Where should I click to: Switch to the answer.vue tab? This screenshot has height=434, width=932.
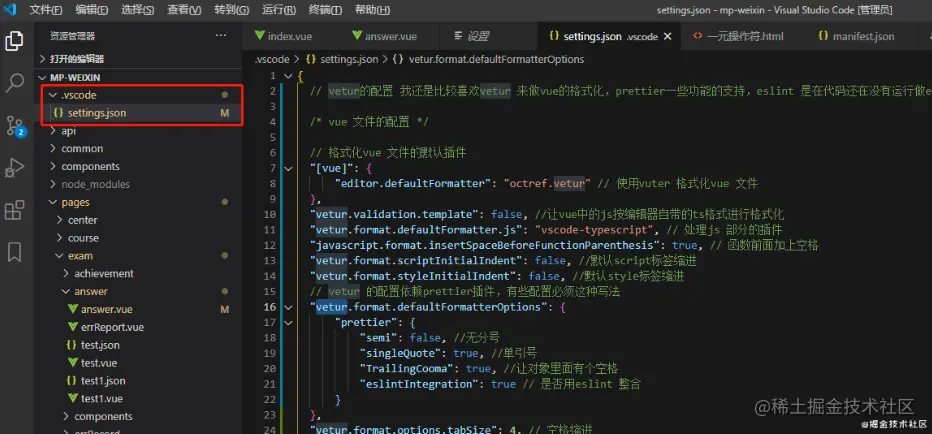point(391,36)
